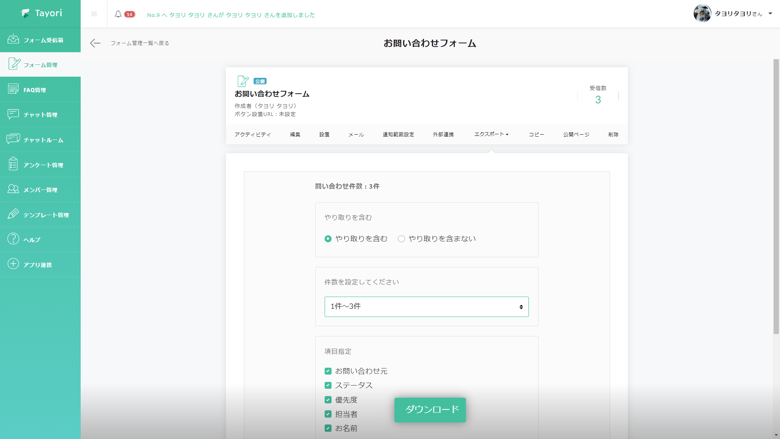Open チャット管理 from the sidebar
The height and width of the screenshot is (439, 780).
click(x=13, y=115)
